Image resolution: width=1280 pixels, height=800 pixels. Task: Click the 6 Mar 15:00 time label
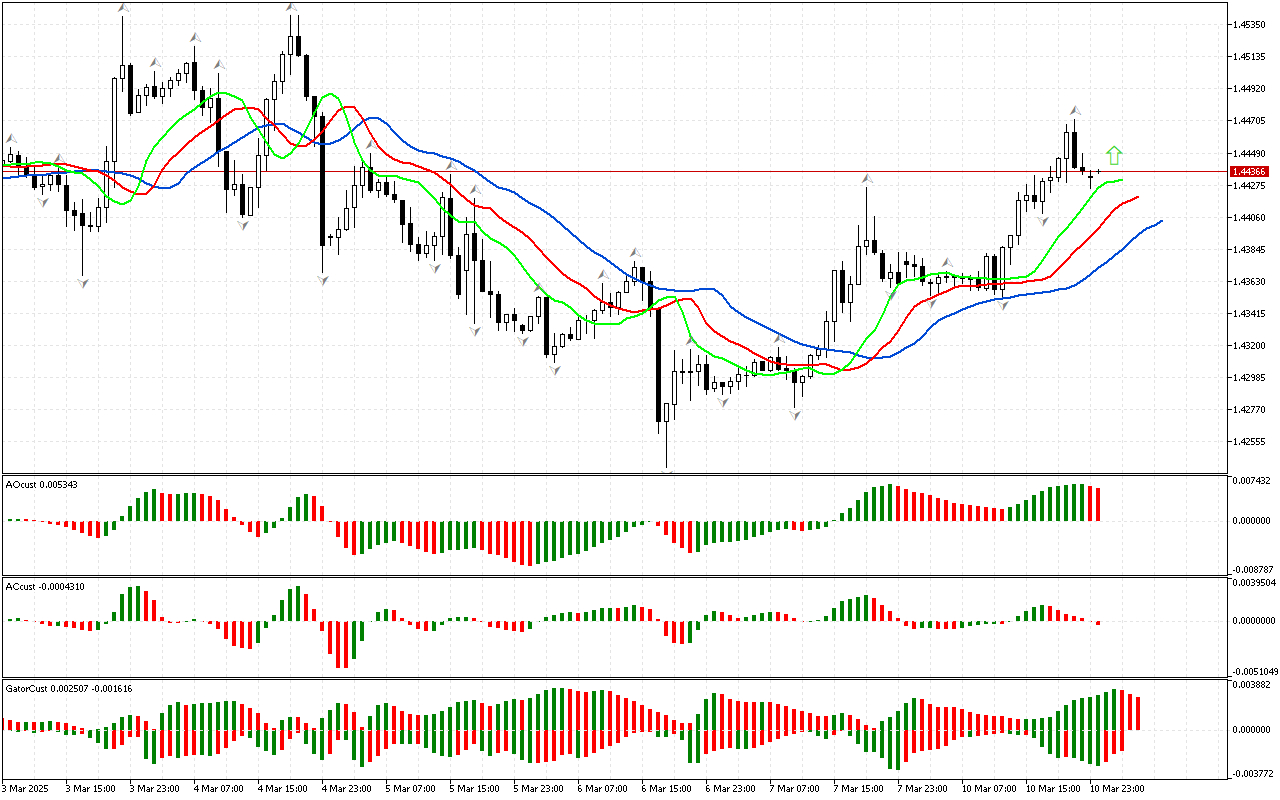668,788
